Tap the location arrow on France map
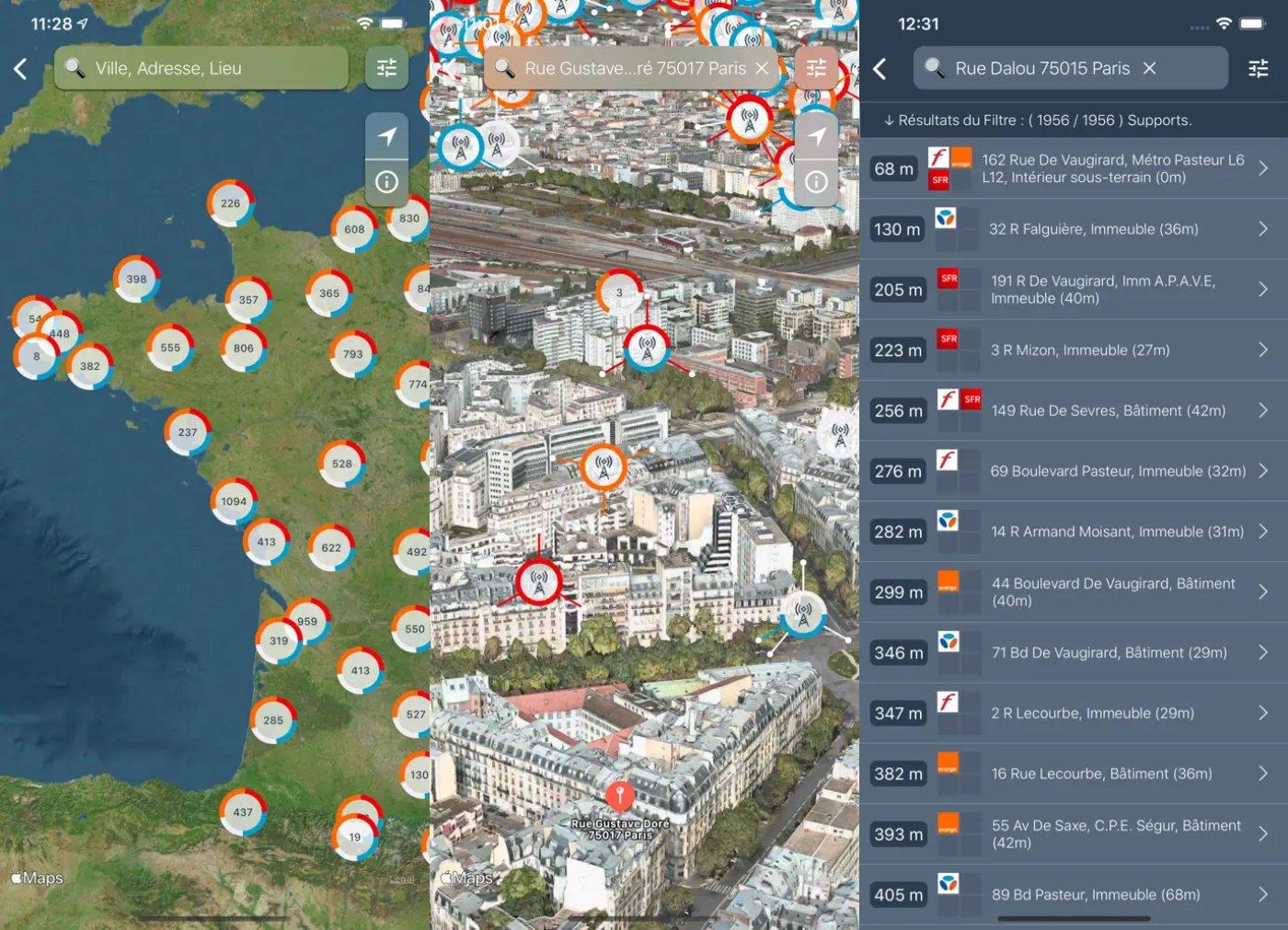 [386, 137]
